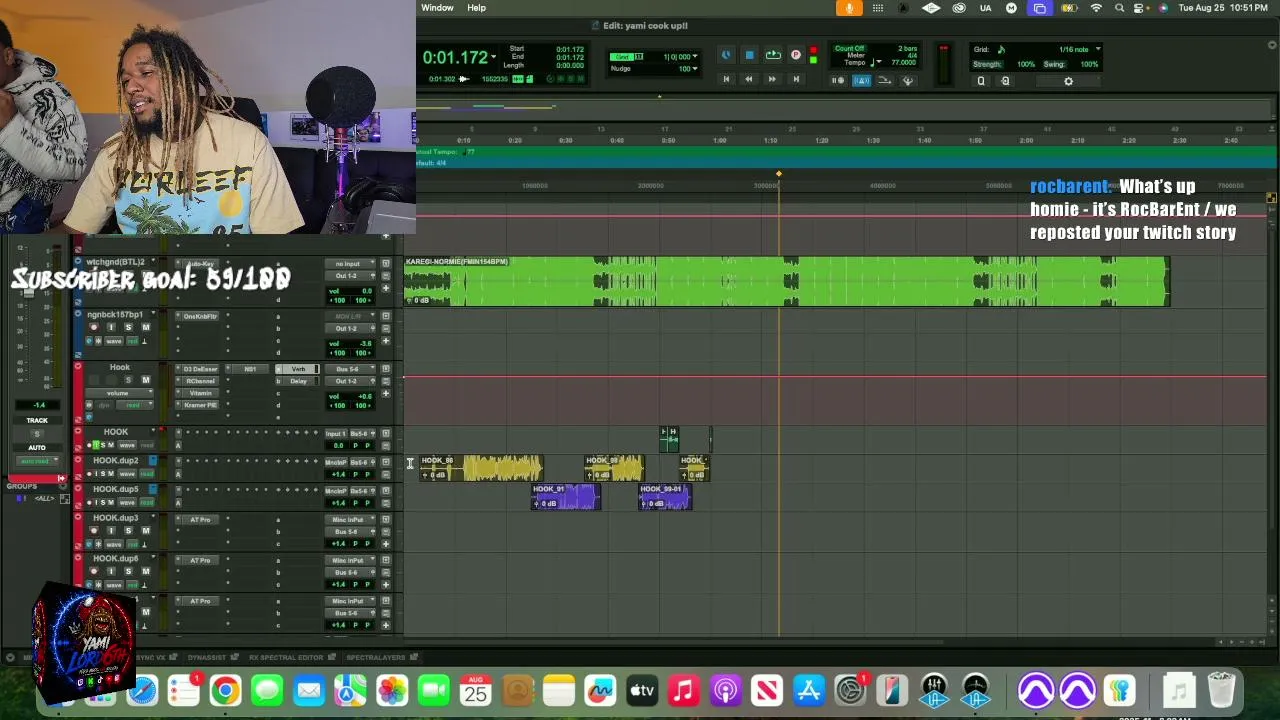Select the RX SPECTRAL EDITOR tab
The image size is (1280, 720).
pos(285,657)
